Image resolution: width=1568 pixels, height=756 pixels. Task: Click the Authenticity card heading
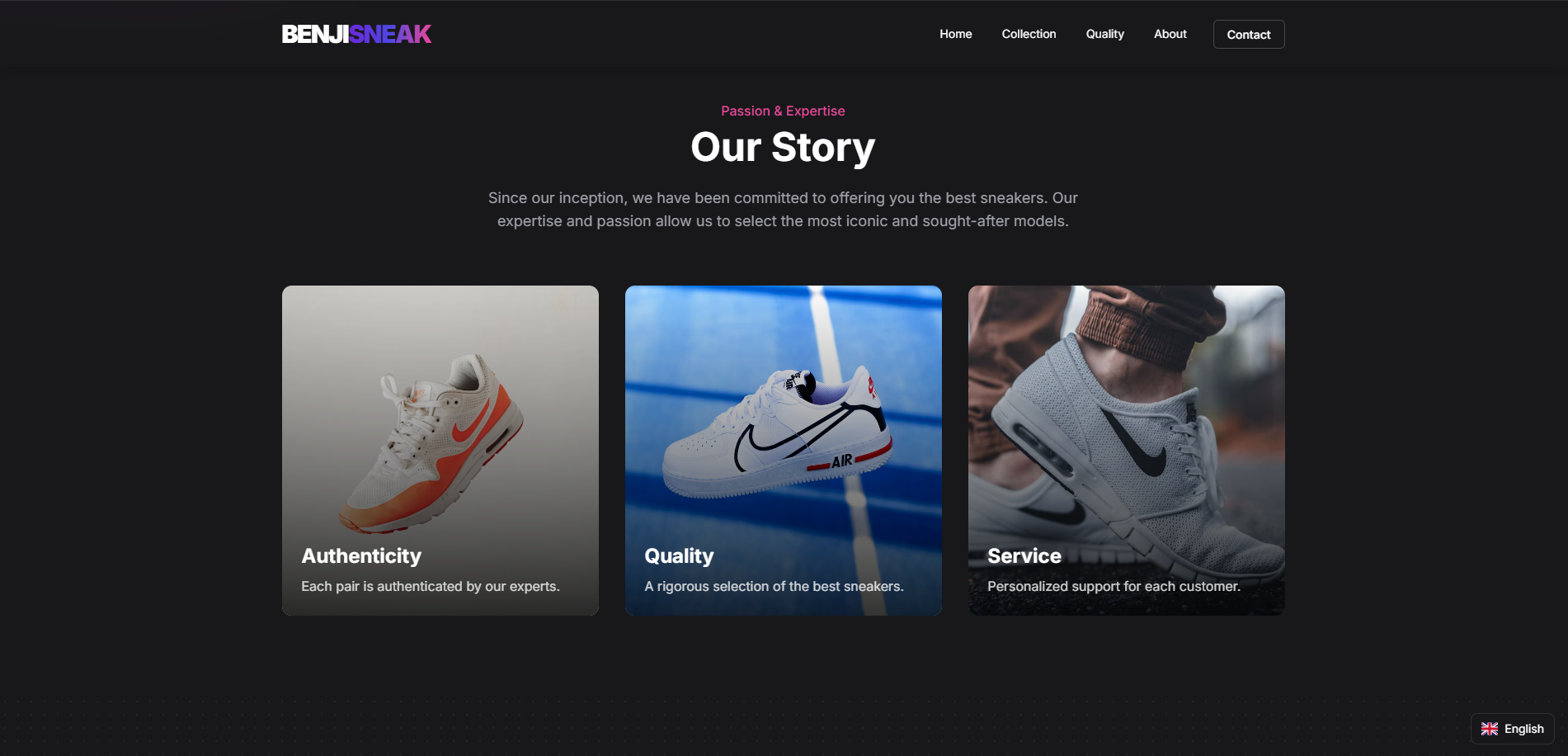(361, 556)
